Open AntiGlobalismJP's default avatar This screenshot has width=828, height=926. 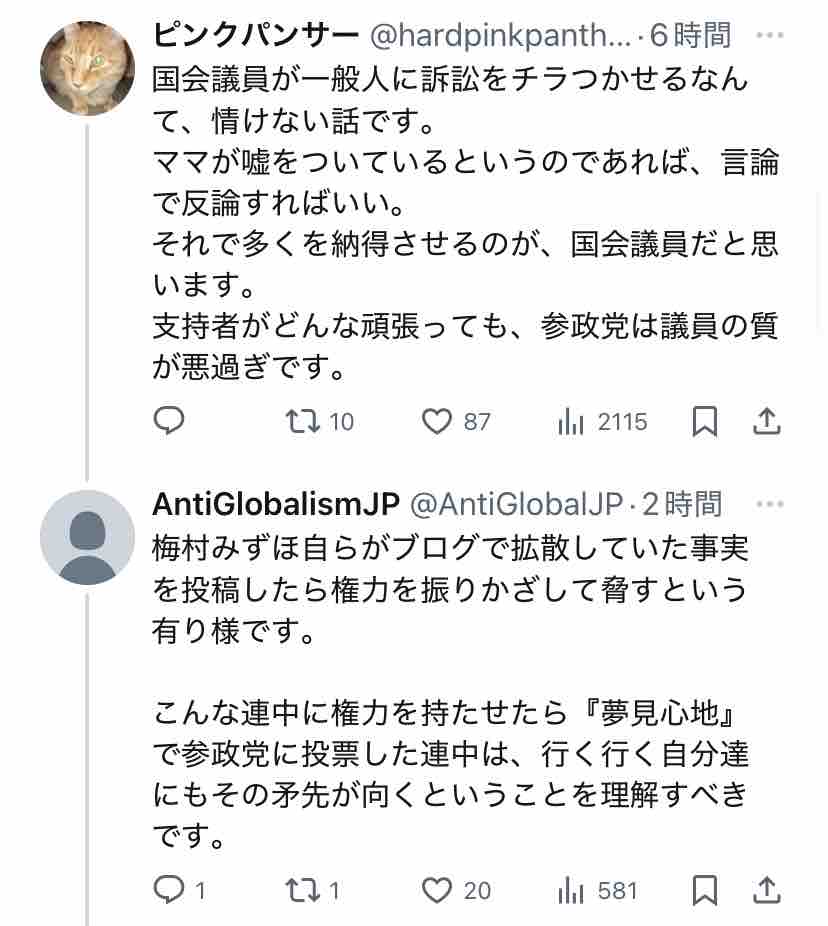(87, 537)
